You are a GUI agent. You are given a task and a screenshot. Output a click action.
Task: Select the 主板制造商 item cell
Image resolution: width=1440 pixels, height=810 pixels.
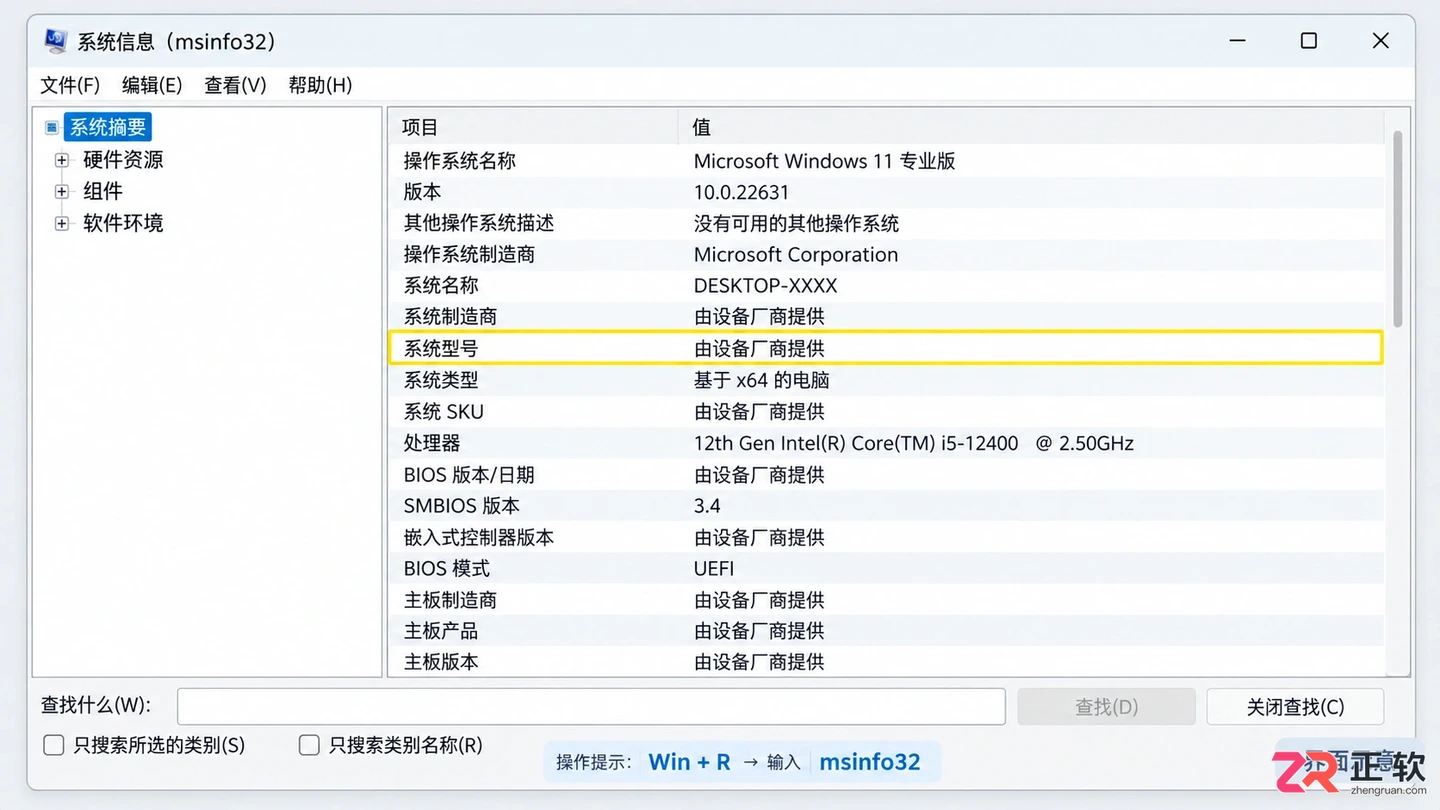click(450, 600)
